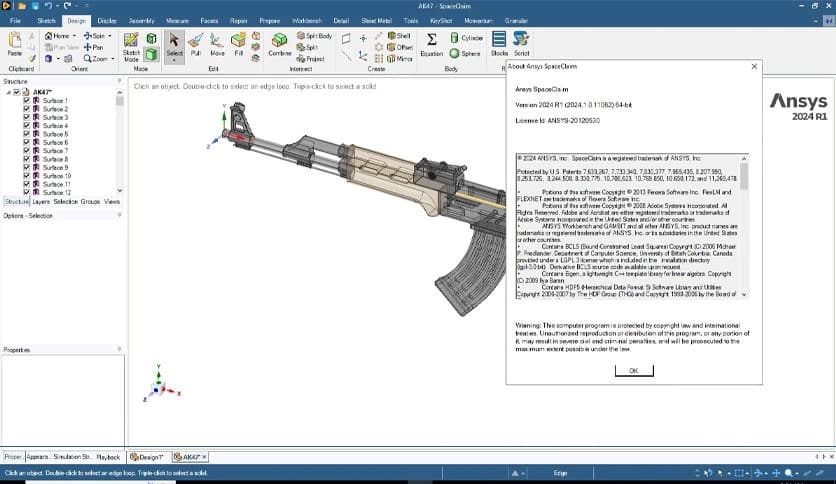Insert a Cylinder body

pos(467,38)
